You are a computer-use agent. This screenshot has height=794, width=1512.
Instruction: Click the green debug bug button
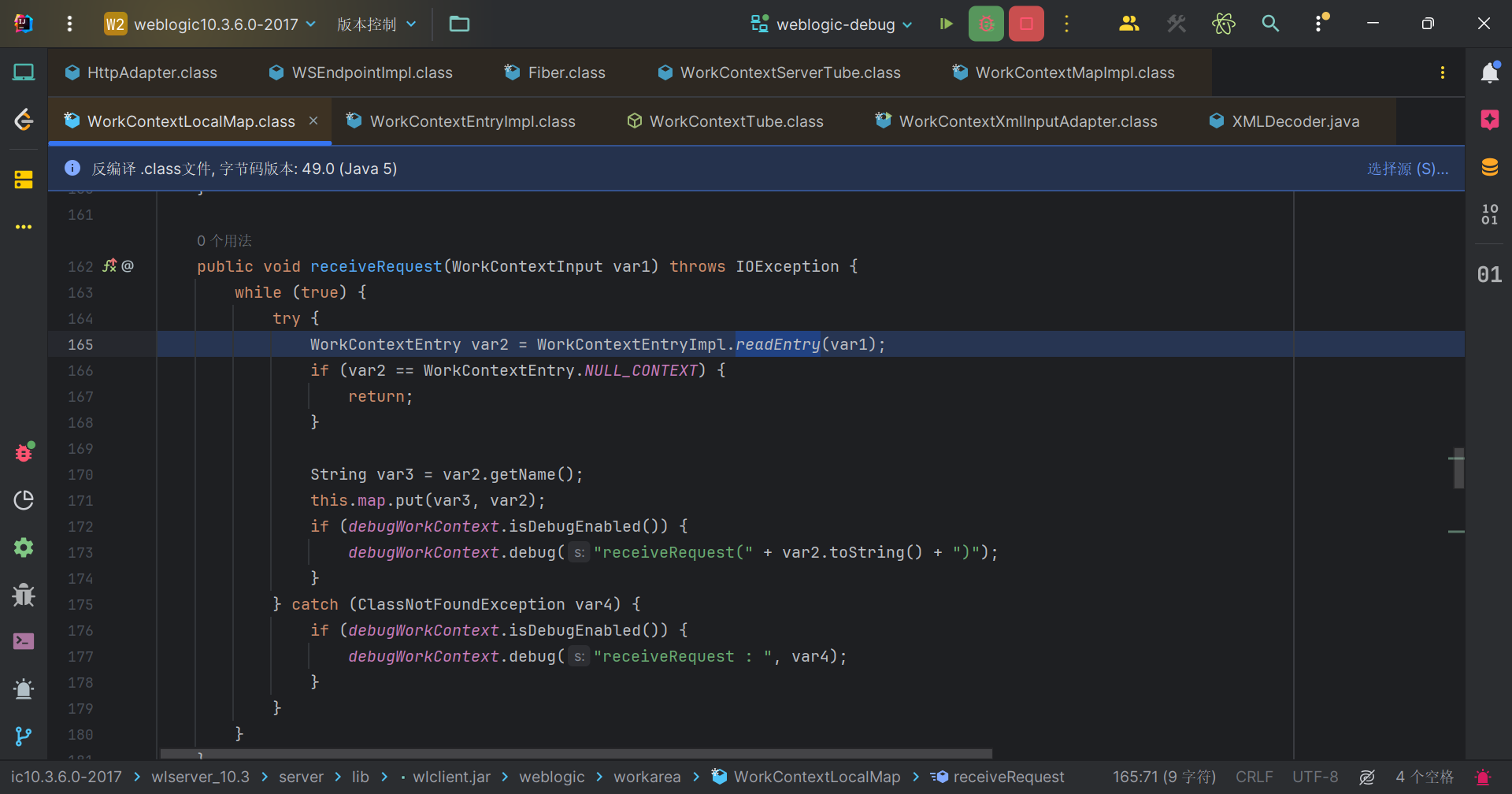coord(986,24)
